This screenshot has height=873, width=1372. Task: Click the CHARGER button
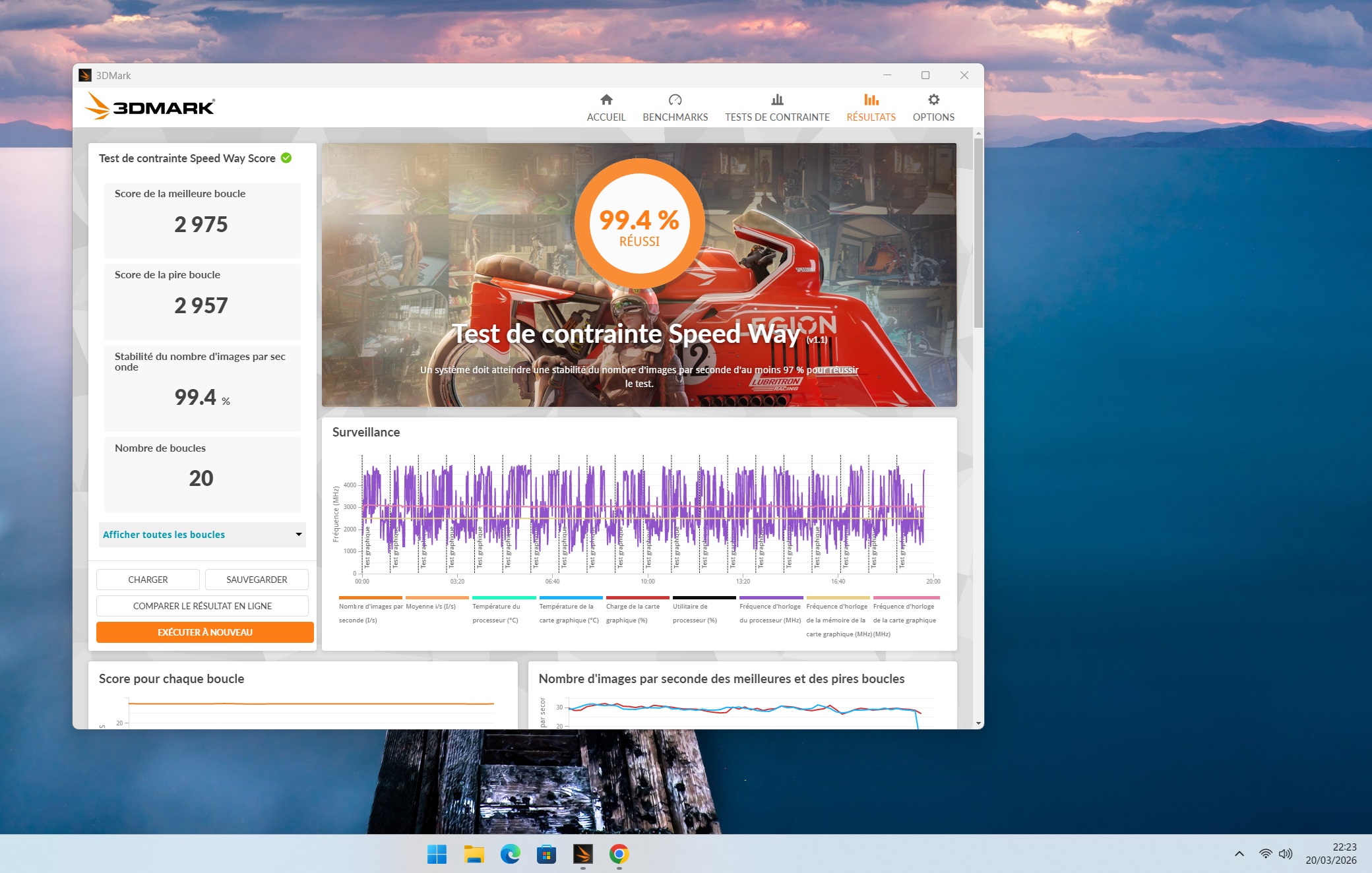[148, 580]
